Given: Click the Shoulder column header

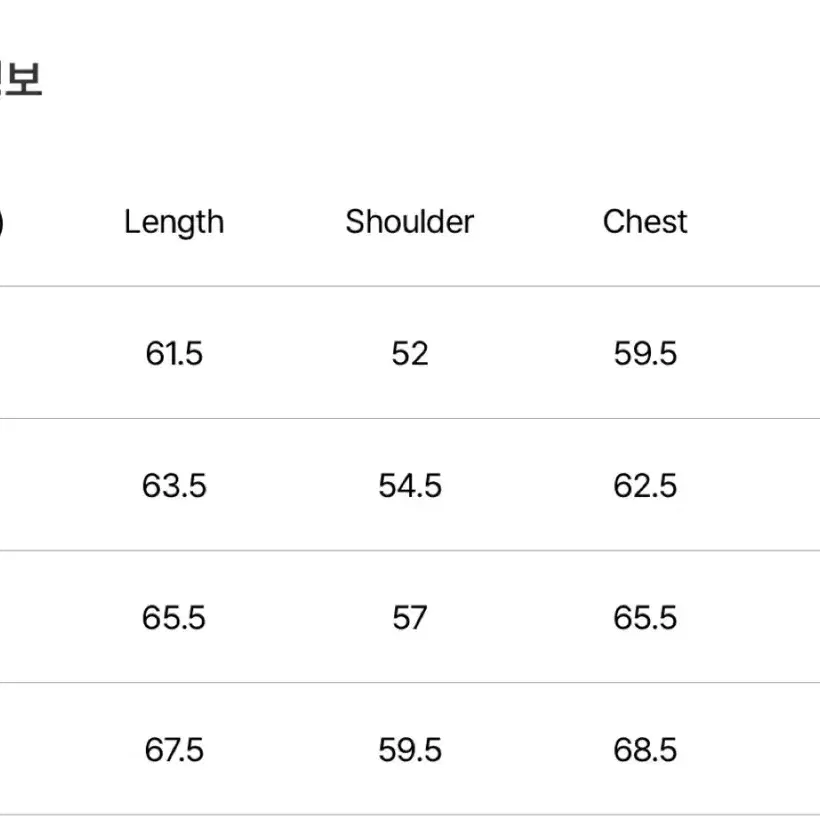Looking at the screenshot, I should (409, 222).
